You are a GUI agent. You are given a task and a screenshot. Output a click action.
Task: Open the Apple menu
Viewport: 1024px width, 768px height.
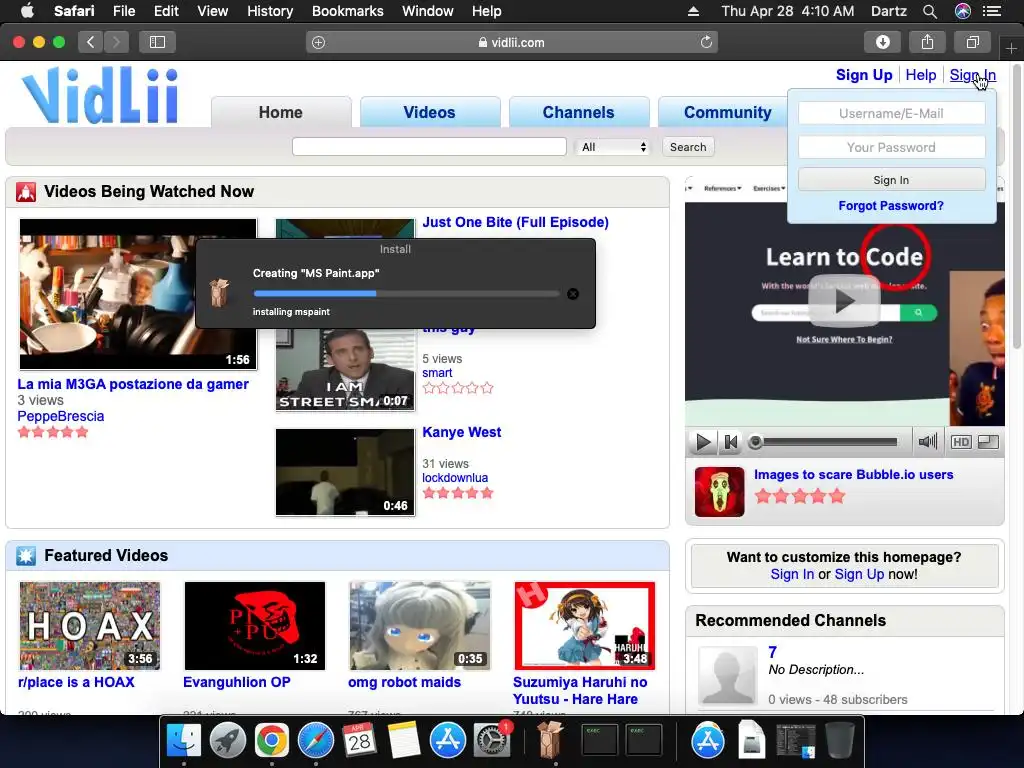[27, 10]
